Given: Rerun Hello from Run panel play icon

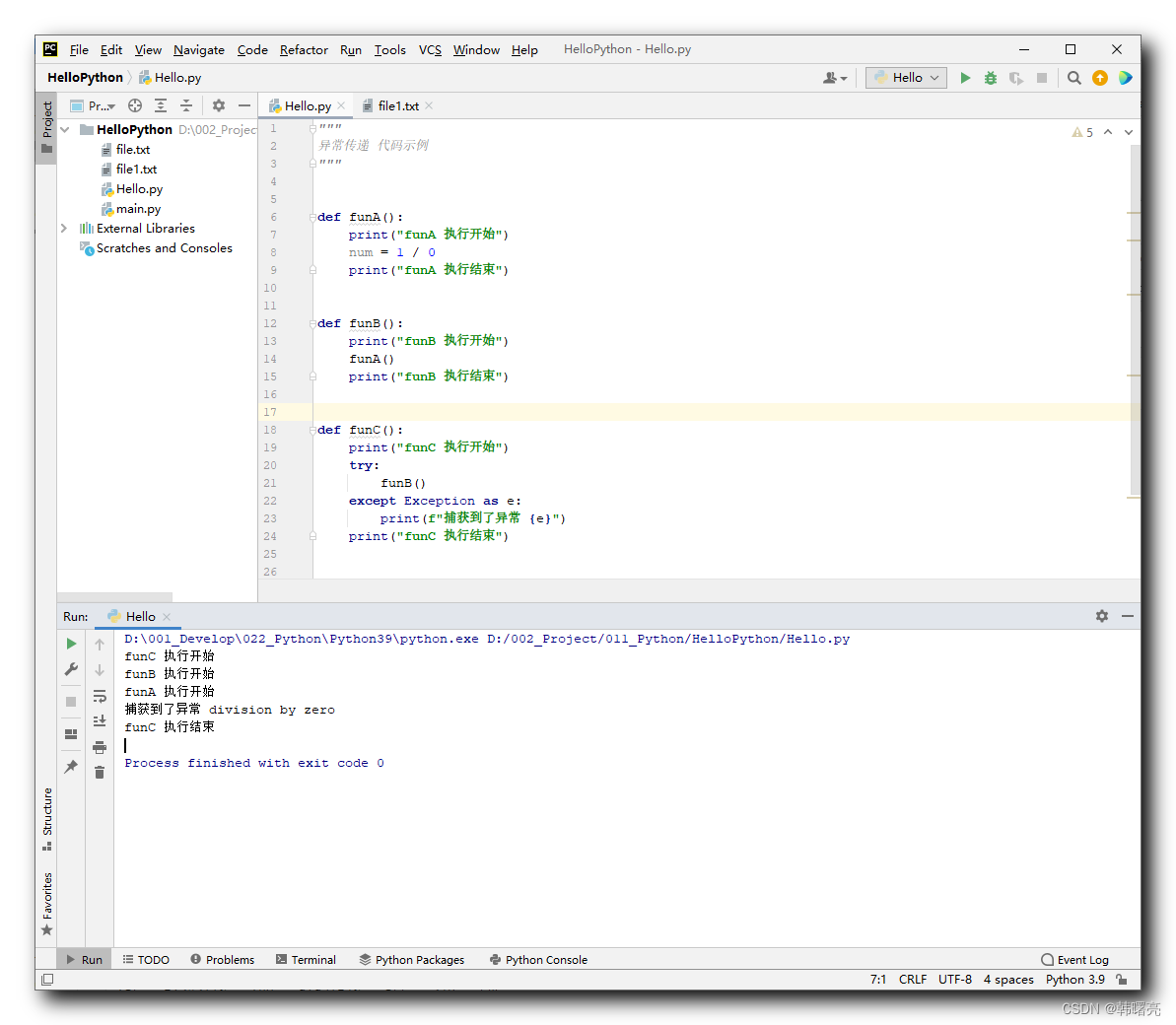Looking at the screenshot, I should 71,644.
